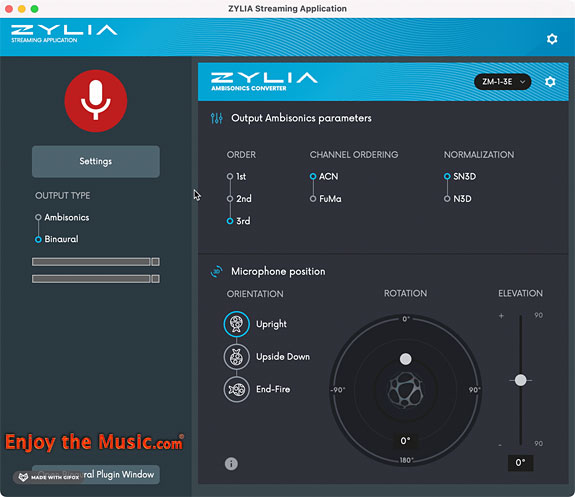Click the Output Ambisonics parameters sliders icon
575x497 pixels.
pos(217,118)
